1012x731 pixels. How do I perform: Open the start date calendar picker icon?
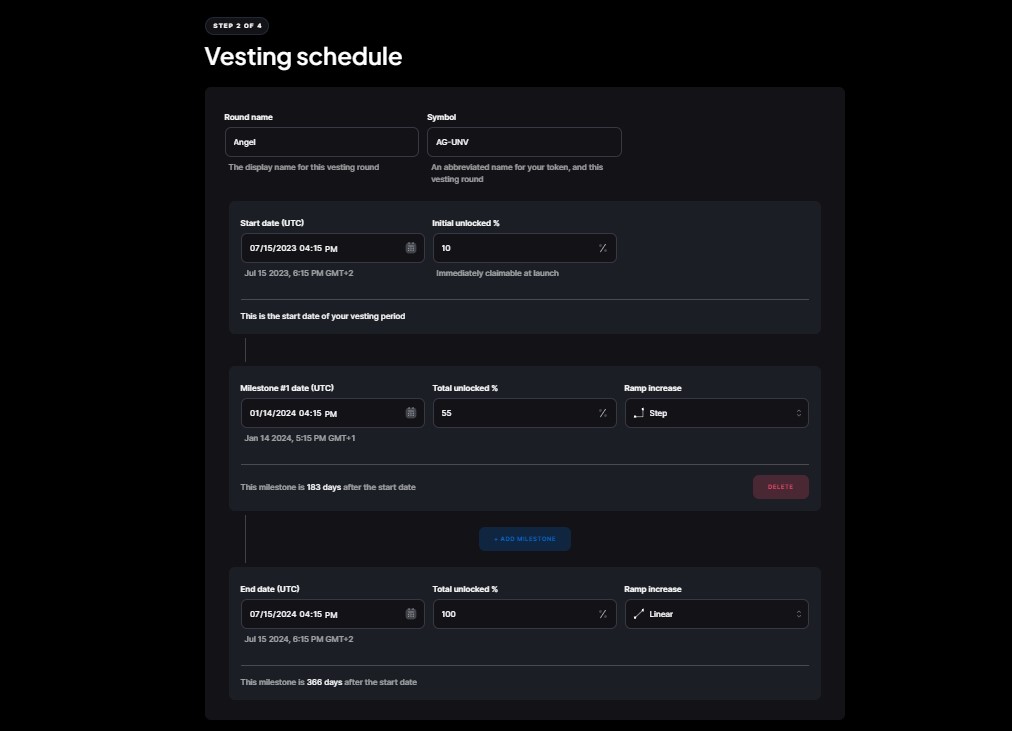(x=410, y=247)
